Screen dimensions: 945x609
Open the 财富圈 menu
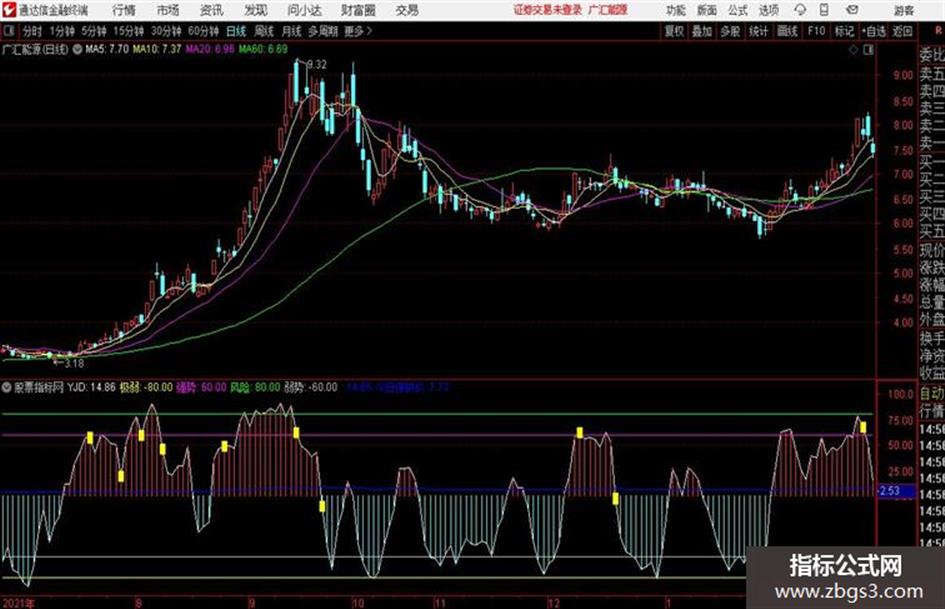359,10
